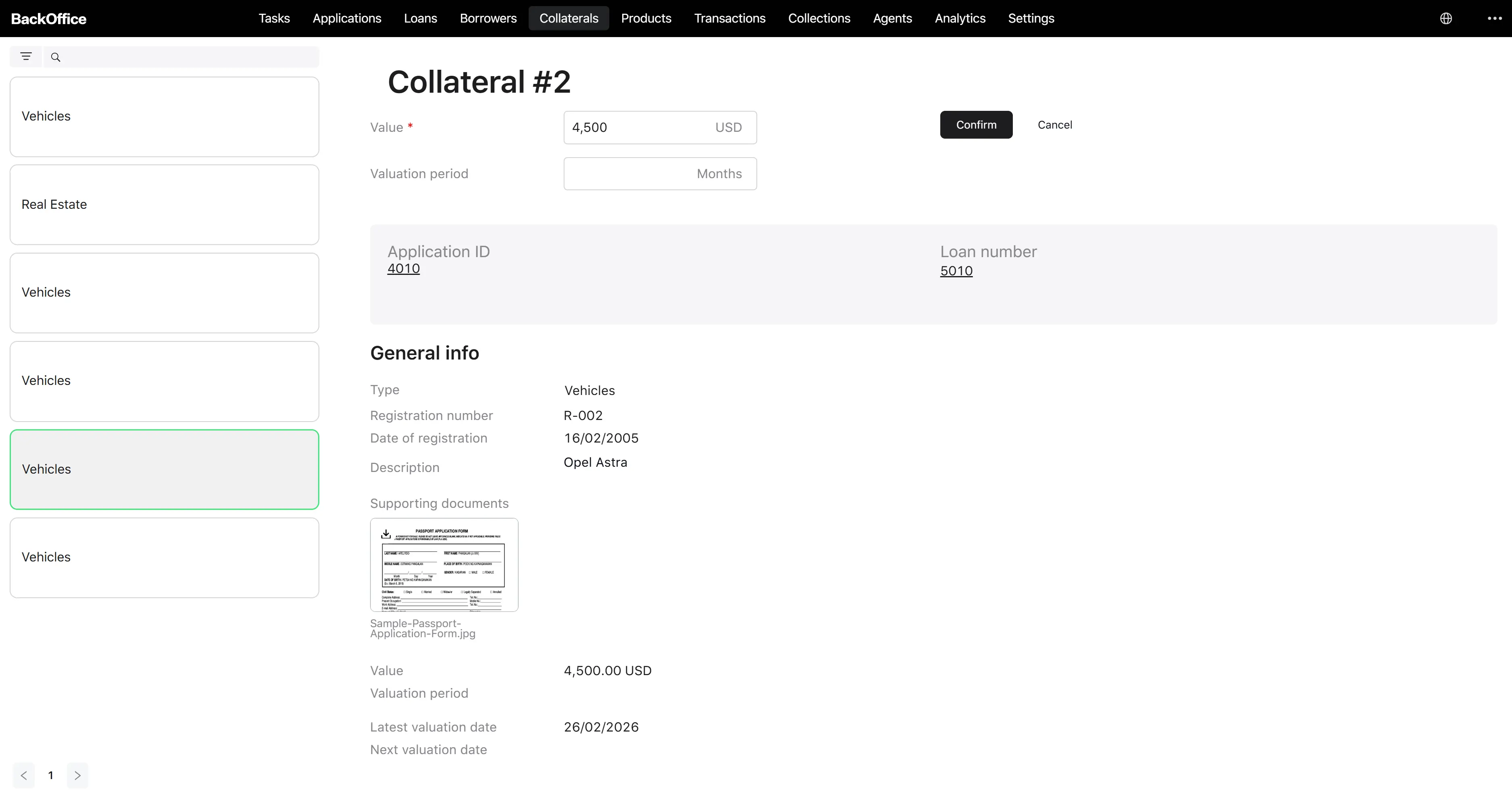Download the passport form via download icon

pos(385,534)
